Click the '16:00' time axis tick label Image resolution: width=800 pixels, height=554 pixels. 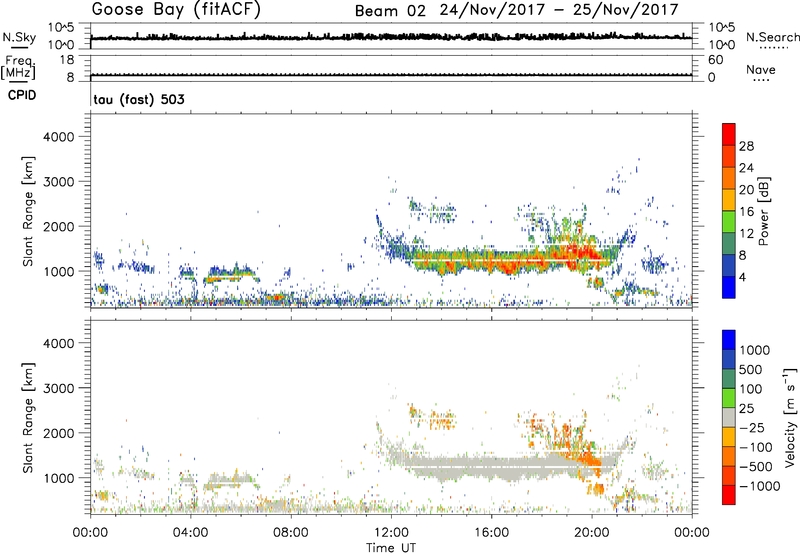(491, 533)
